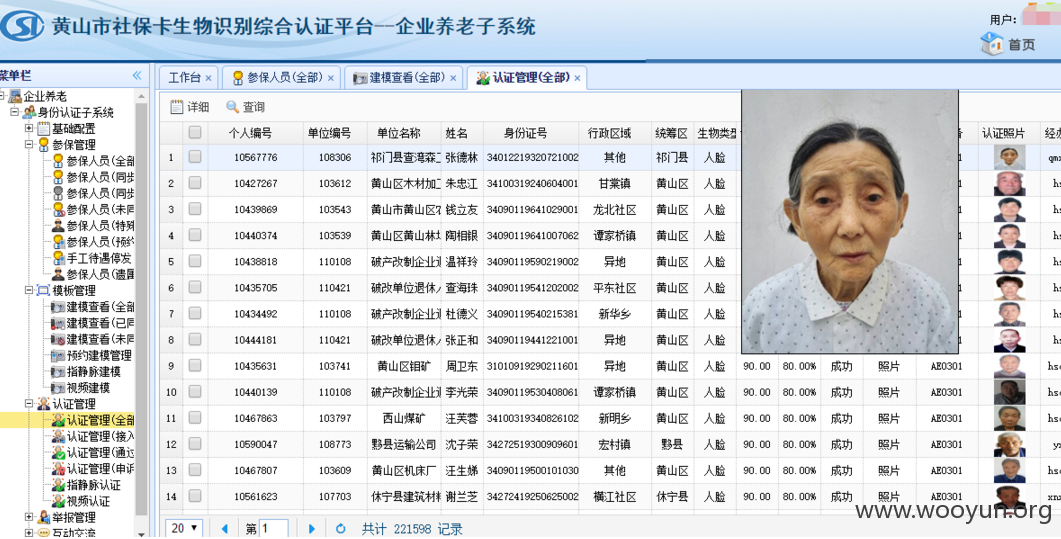Refresh the records table
This screenshot has height=539, width=1061.
(x=340, y=528)
